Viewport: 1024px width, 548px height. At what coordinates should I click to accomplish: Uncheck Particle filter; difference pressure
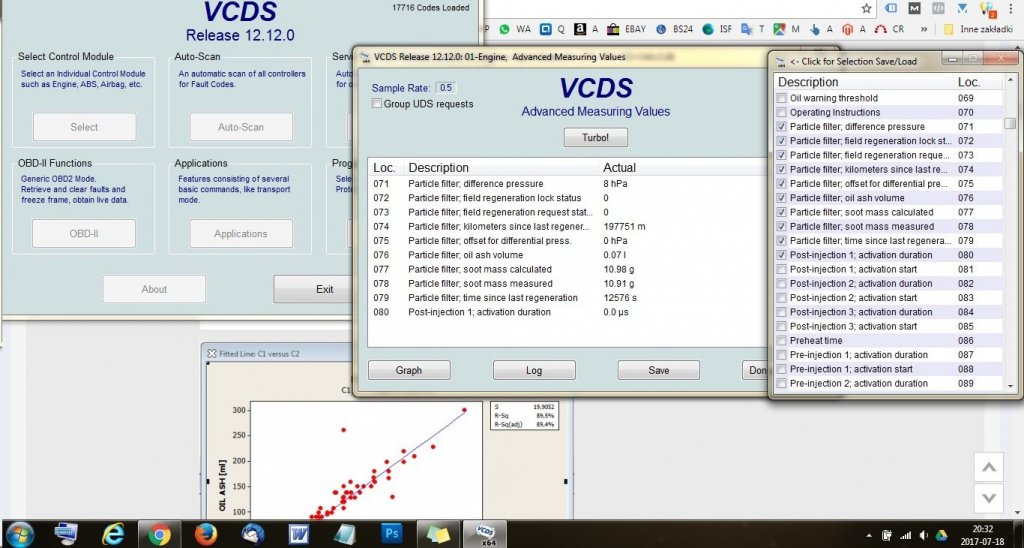click(782, 127)
